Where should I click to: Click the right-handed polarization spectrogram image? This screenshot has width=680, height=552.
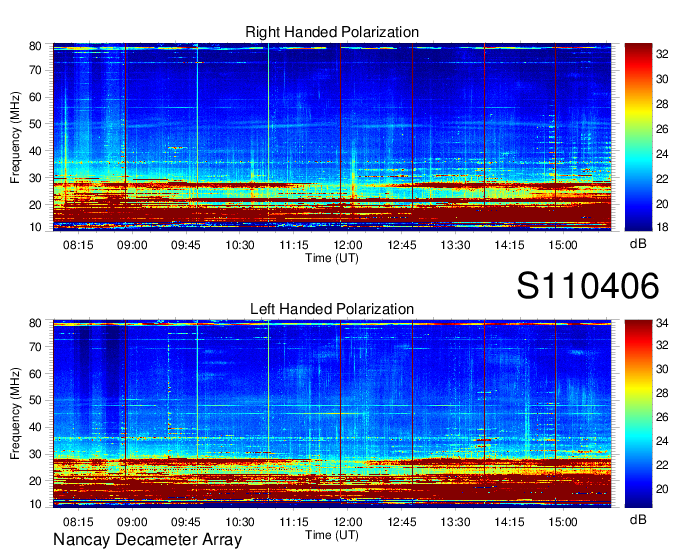332,137
